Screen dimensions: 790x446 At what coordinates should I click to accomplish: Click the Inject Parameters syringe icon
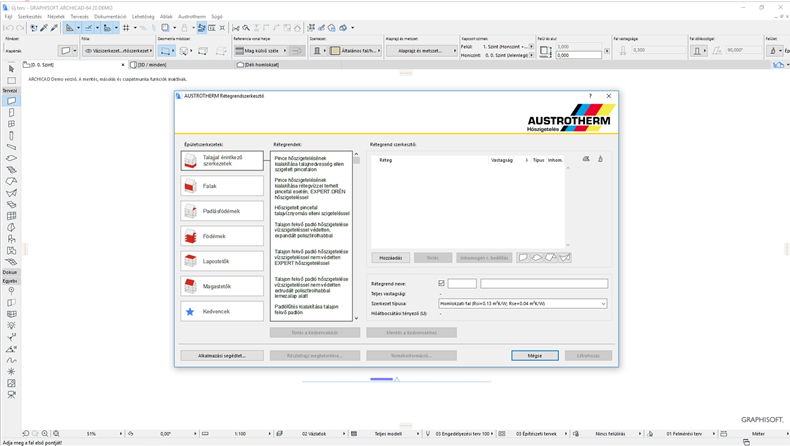[x=54, y=28]
